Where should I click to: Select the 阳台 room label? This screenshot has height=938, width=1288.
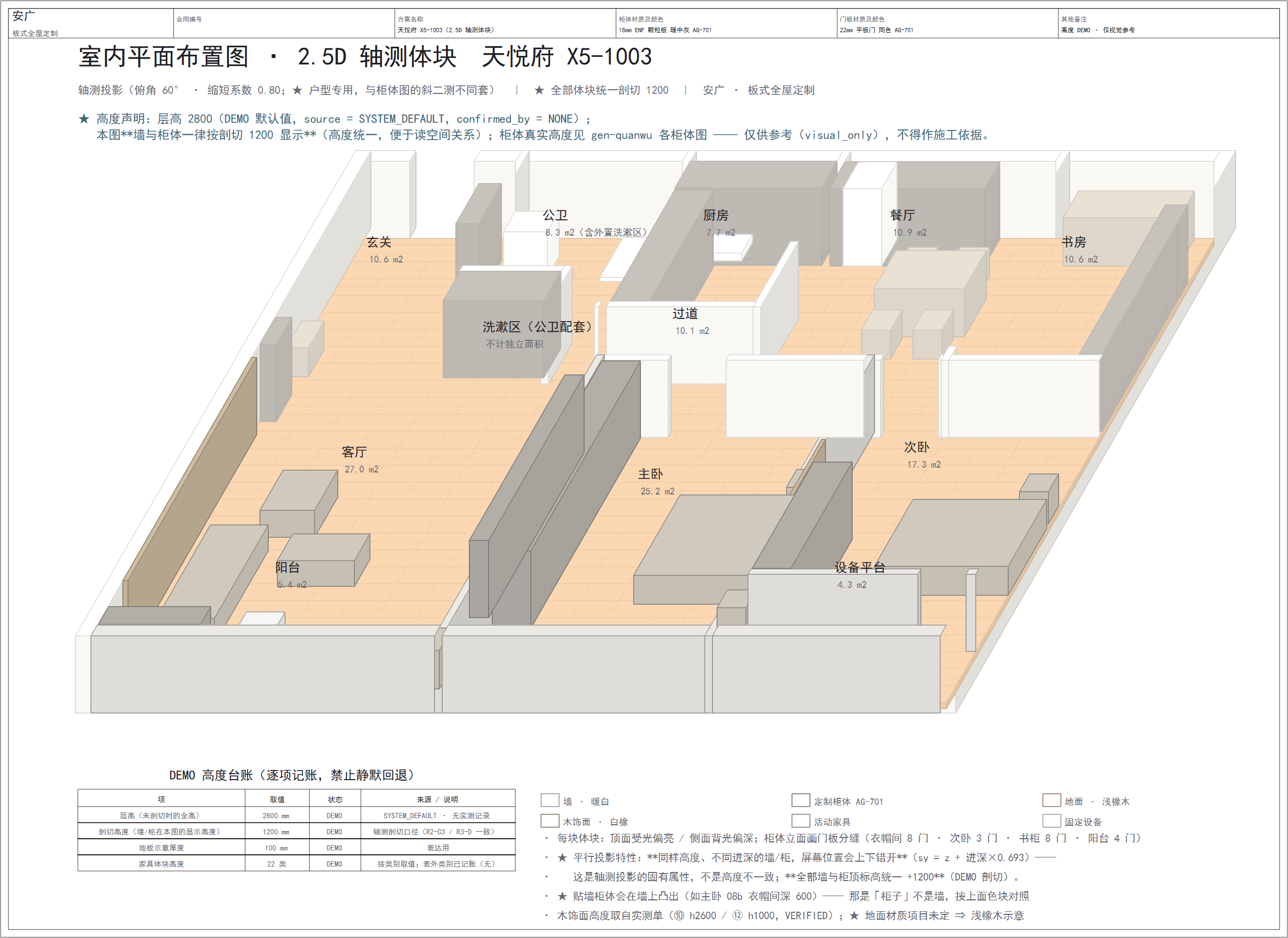tap(287, 568)
